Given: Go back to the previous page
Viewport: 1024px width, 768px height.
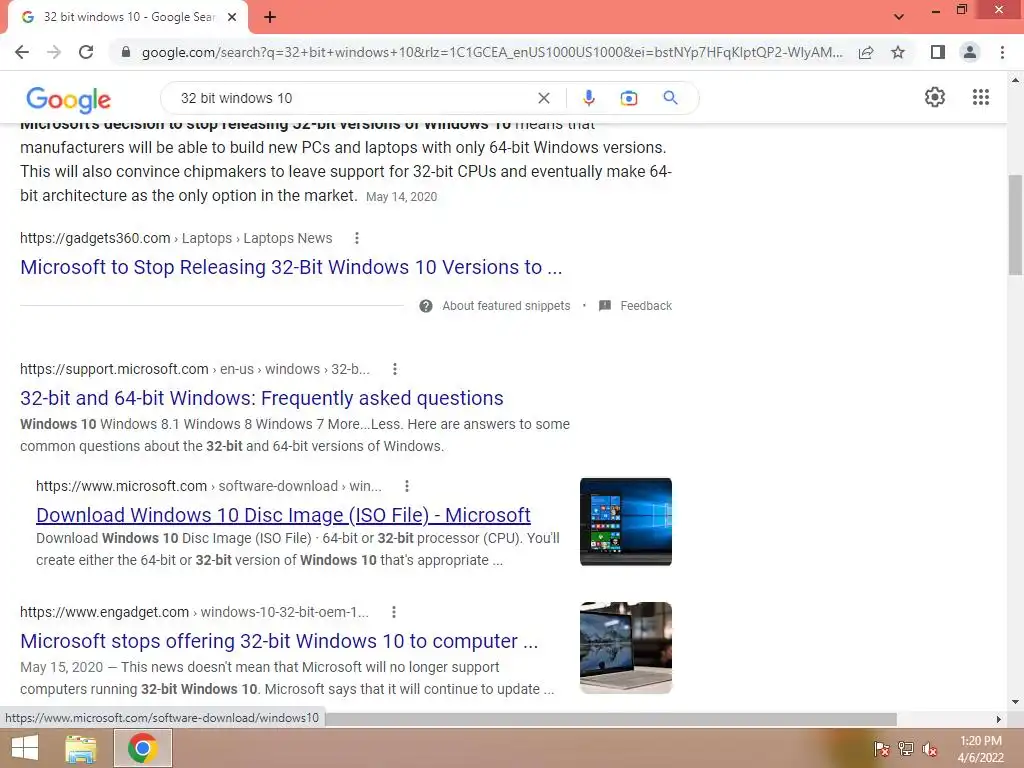Looking at the screenshot, I should coord(22,52).
